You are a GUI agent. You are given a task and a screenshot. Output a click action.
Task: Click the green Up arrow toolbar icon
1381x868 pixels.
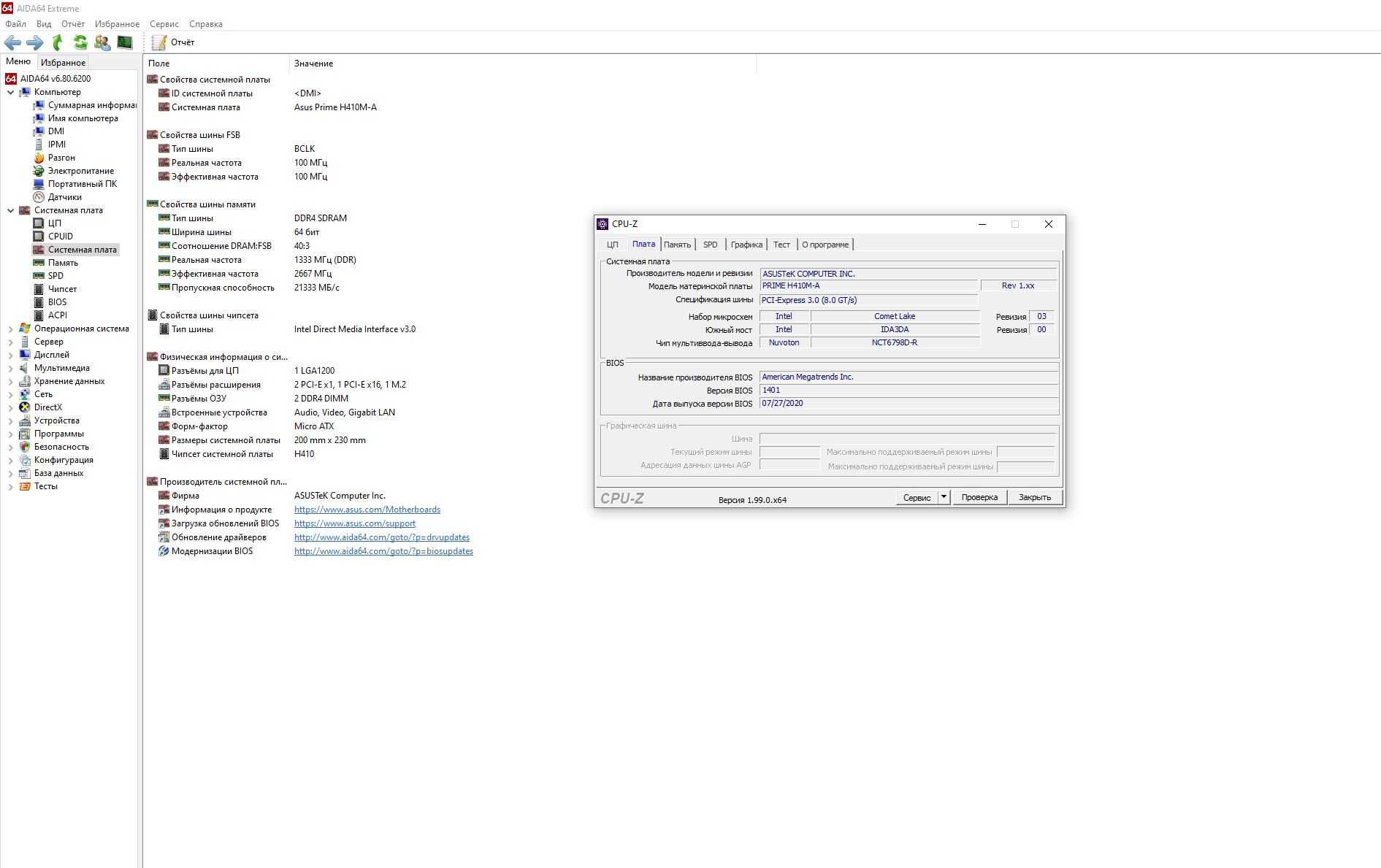(58, 42)
